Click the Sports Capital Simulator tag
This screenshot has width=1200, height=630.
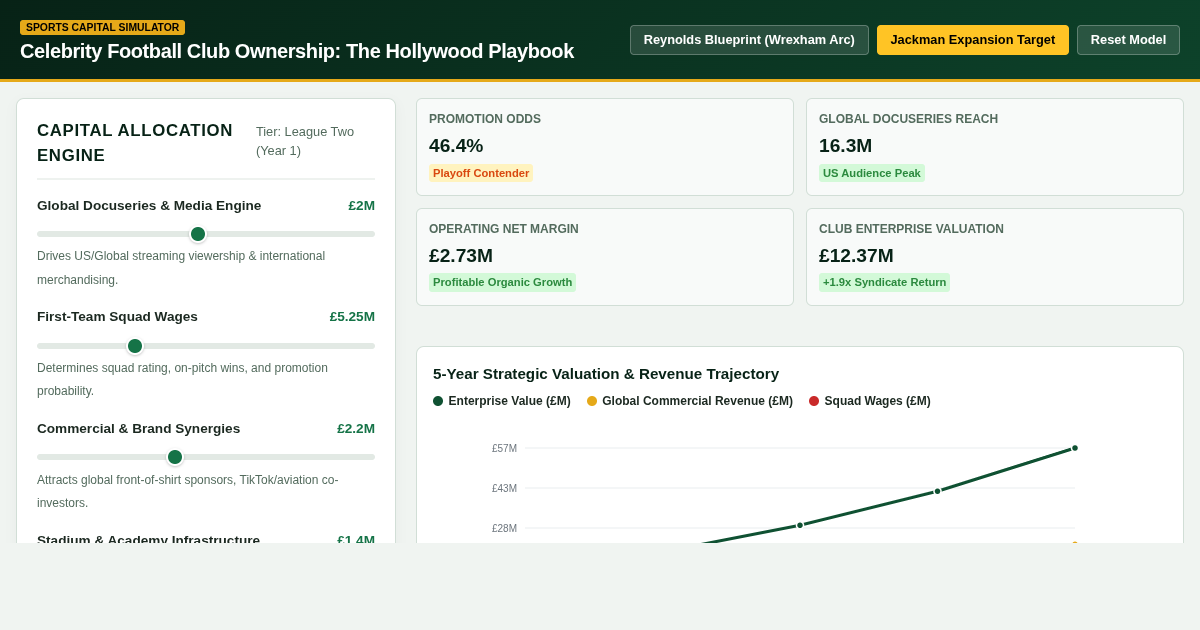[x=102, y=28]
